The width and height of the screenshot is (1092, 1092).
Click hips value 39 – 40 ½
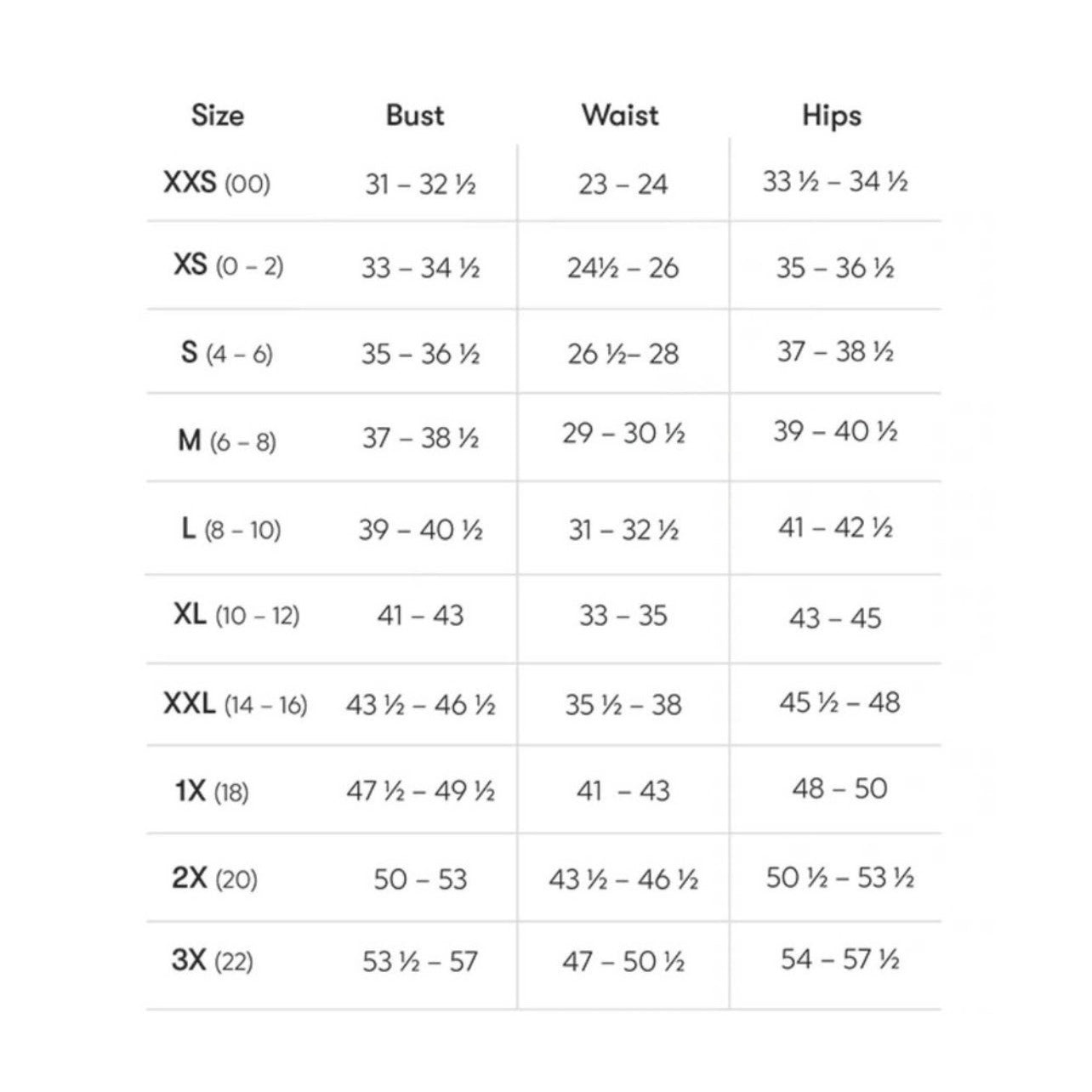835,431
